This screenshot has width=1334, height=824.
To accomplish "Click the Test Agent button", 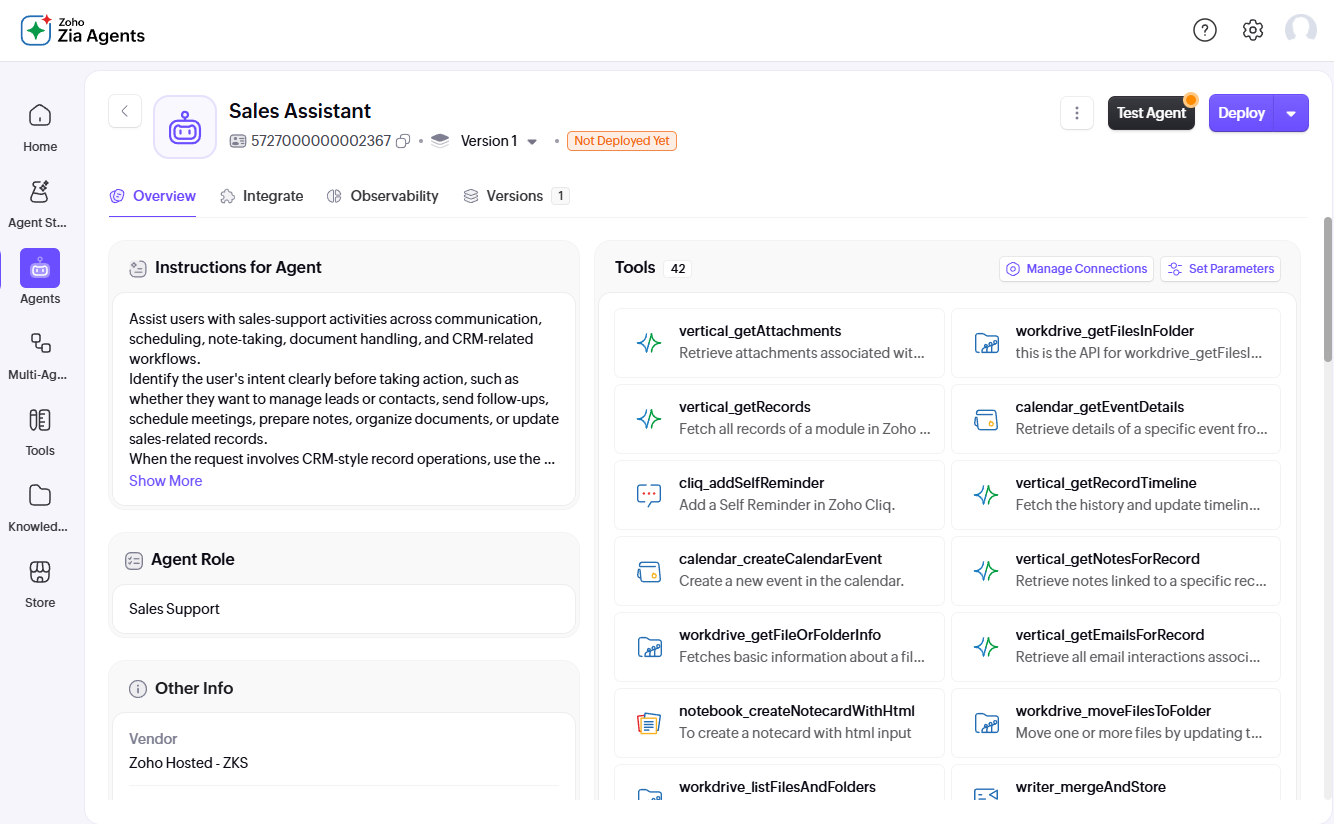I will [1151, 113].
